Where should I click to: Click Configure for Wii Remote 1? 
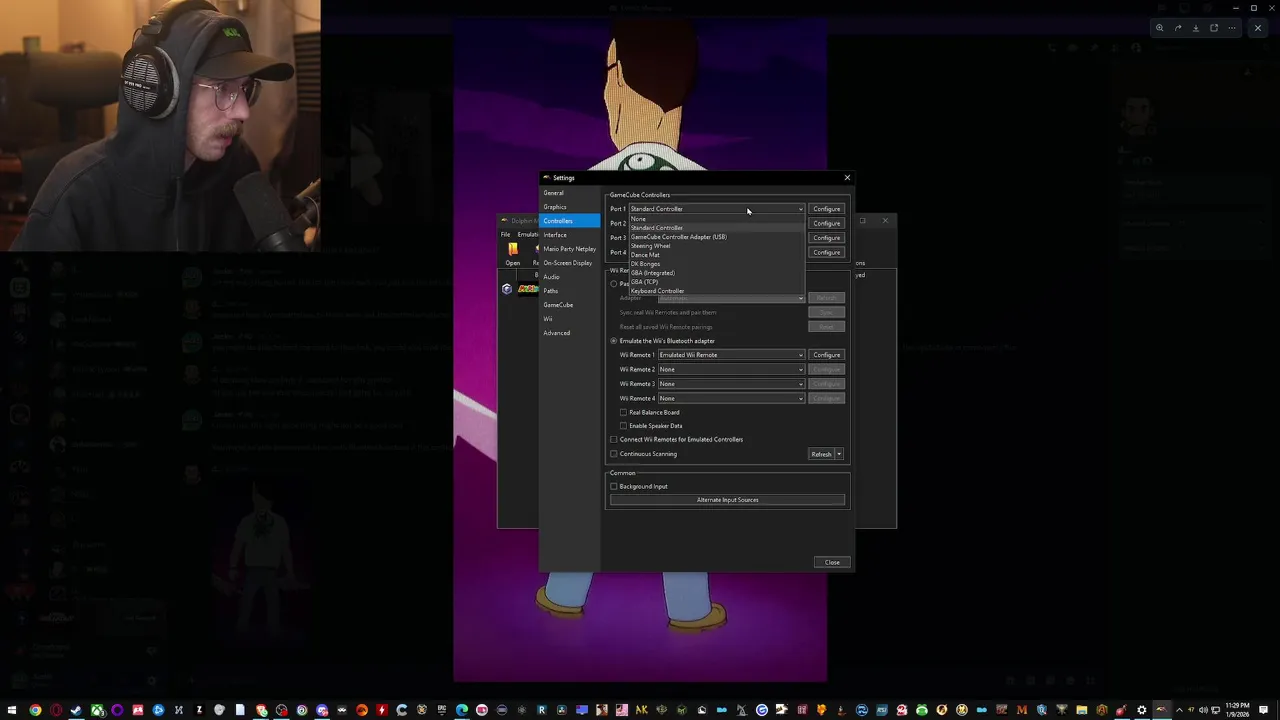(x=826, y=355)
